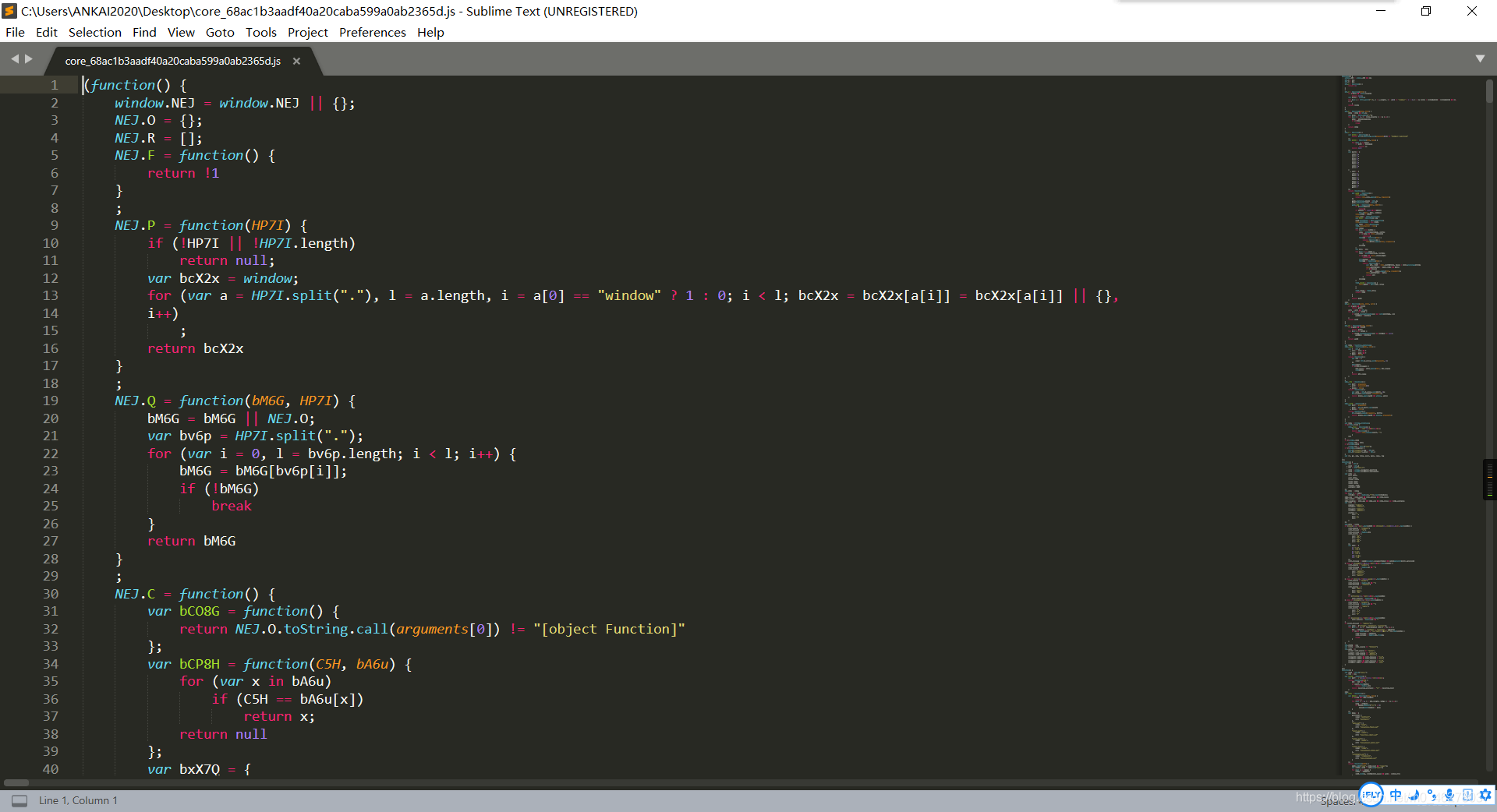Click line number 9 in gutter
Screen dimensions: 1497x812
point(55,225)
